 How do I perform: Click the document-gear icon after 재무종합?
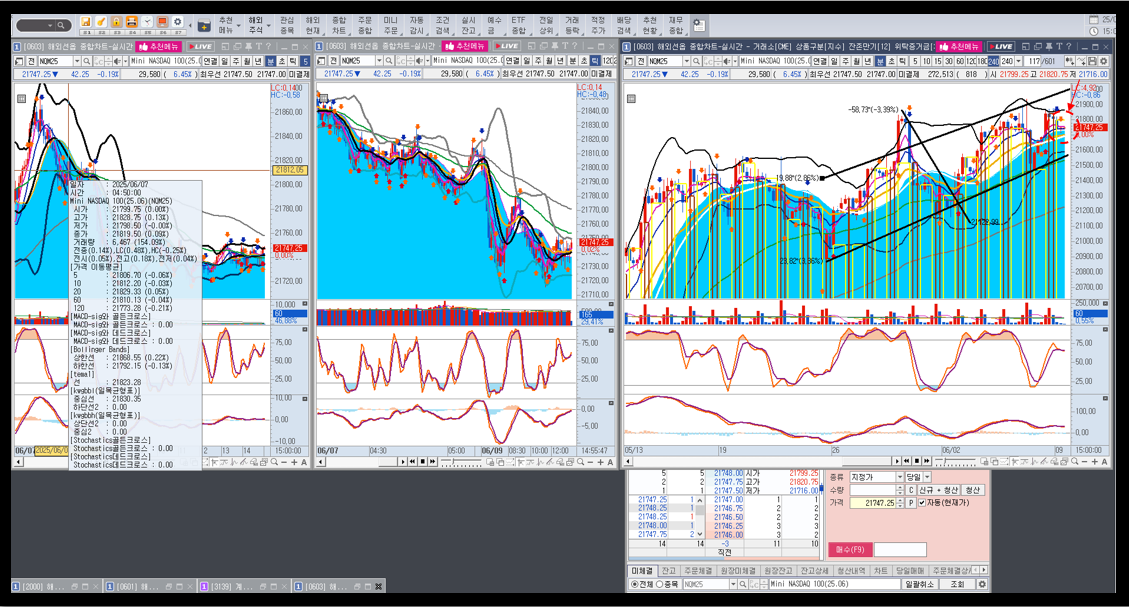(x=698, y=26)
